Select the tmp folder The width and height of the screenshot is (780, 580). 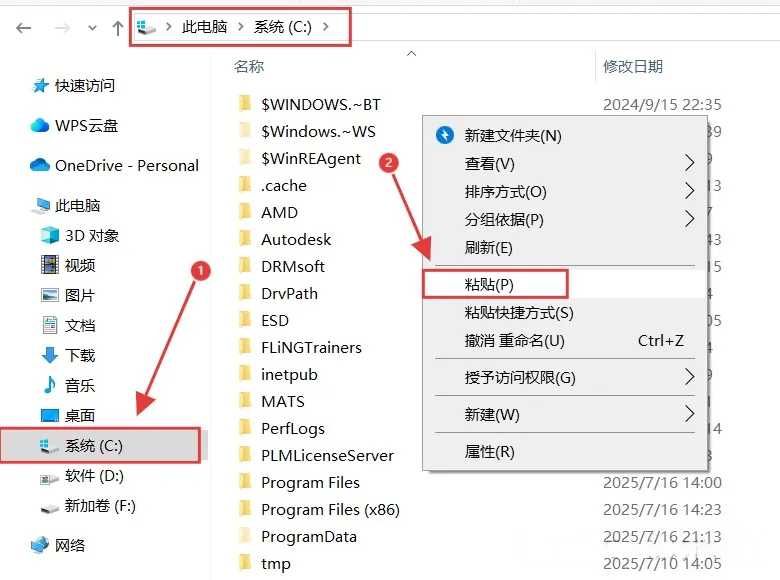(276, 564)
